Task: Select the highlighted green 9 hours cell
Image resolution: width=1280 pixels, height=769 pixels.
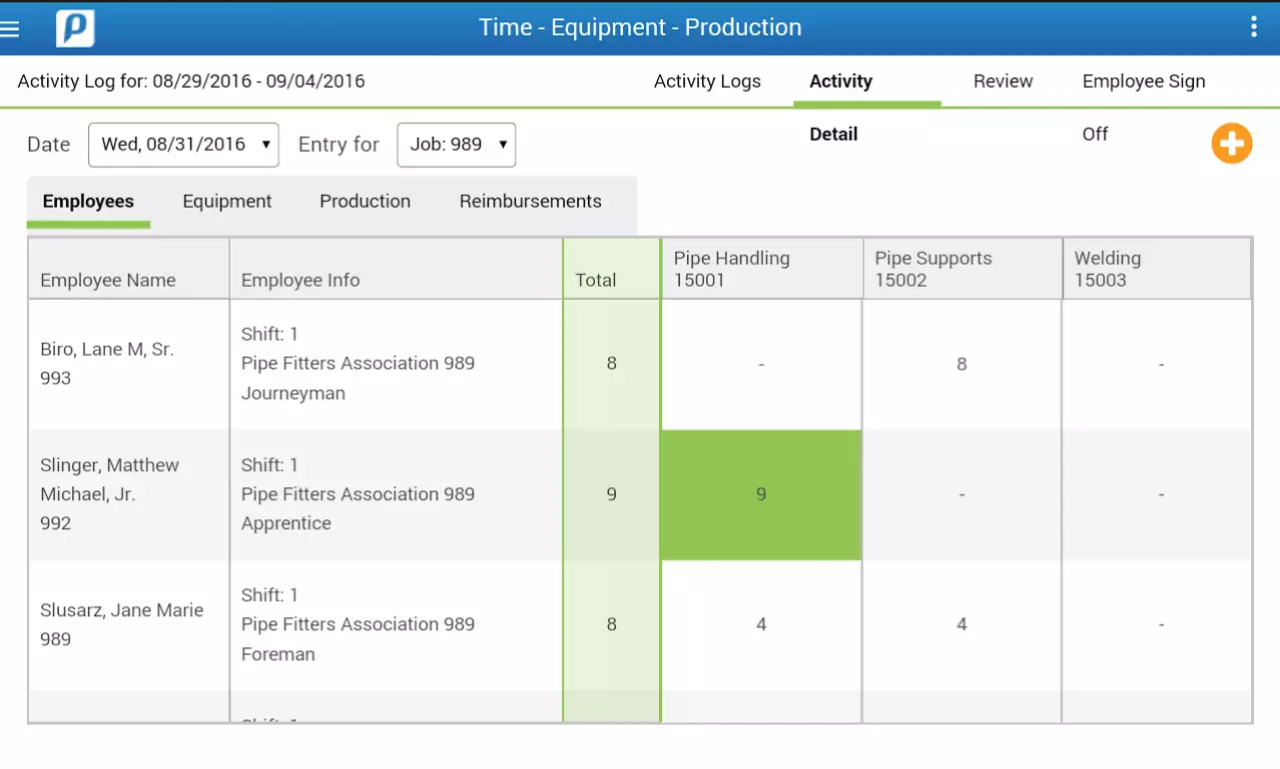Action: pos(761,494)
